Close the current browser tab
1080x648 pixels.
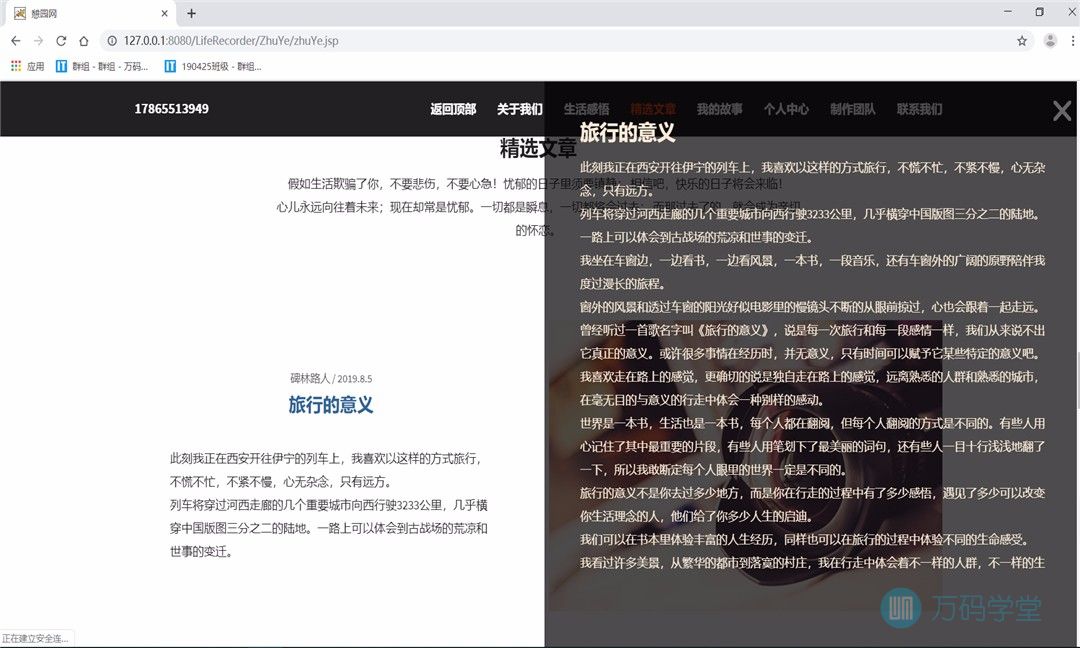tap(165, 13)
